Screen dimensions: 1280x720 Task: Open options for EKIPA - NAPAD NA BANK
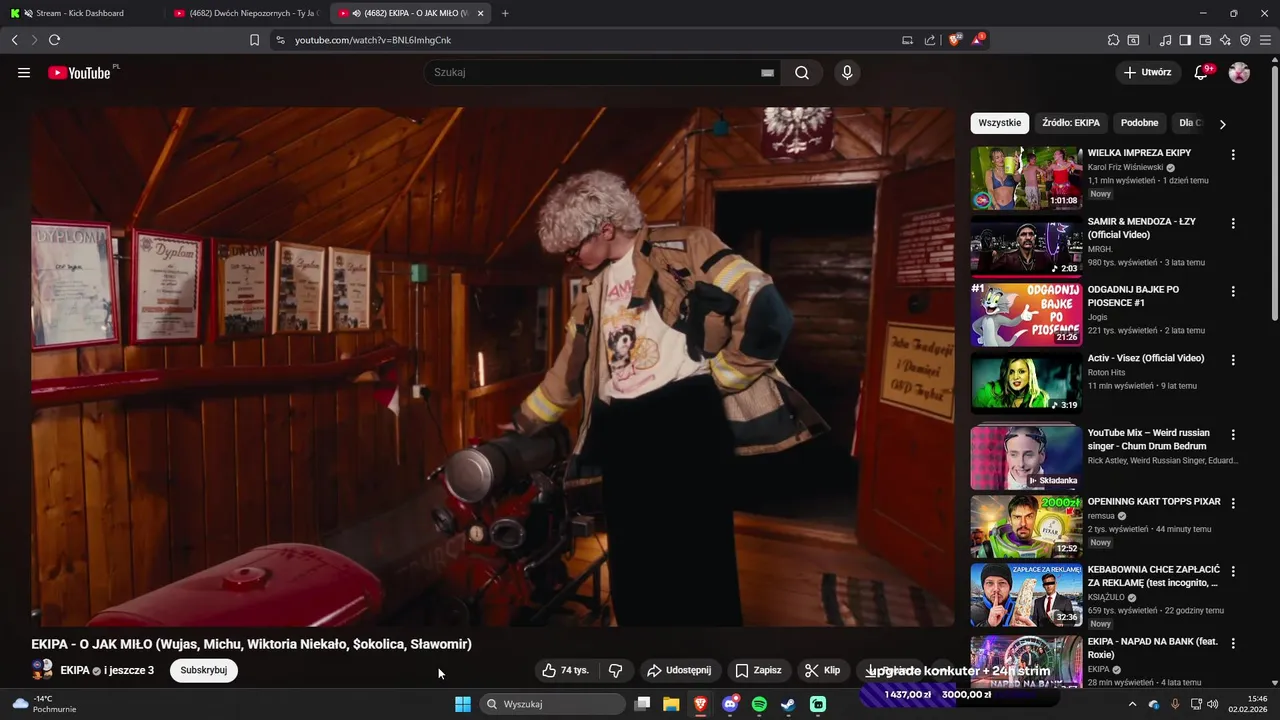click(1233, 643)
